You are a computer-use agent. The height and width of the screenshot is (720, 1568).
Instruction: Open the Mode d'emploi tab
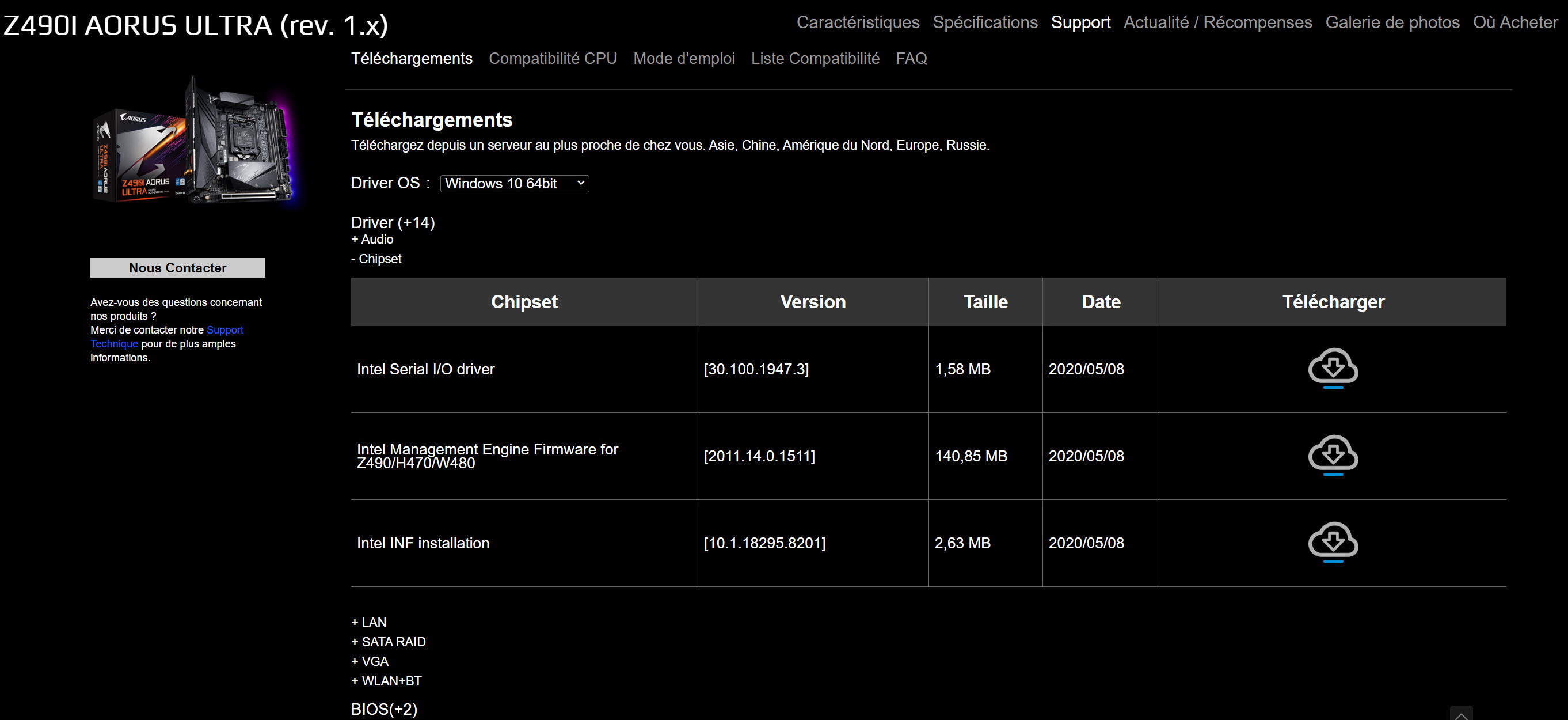coord(684,59)
